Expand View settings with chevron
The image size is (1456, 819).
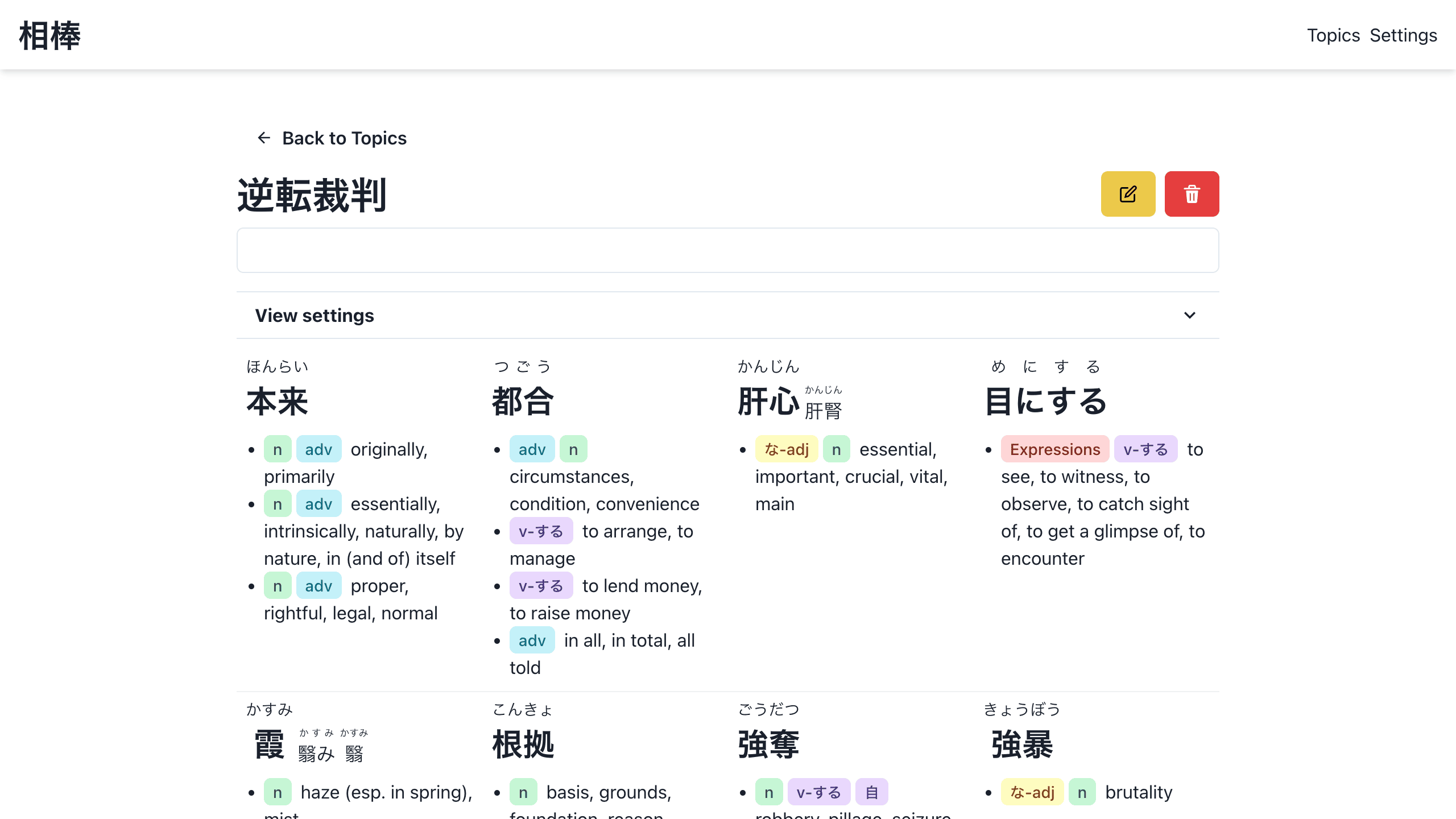point(1189,315)
